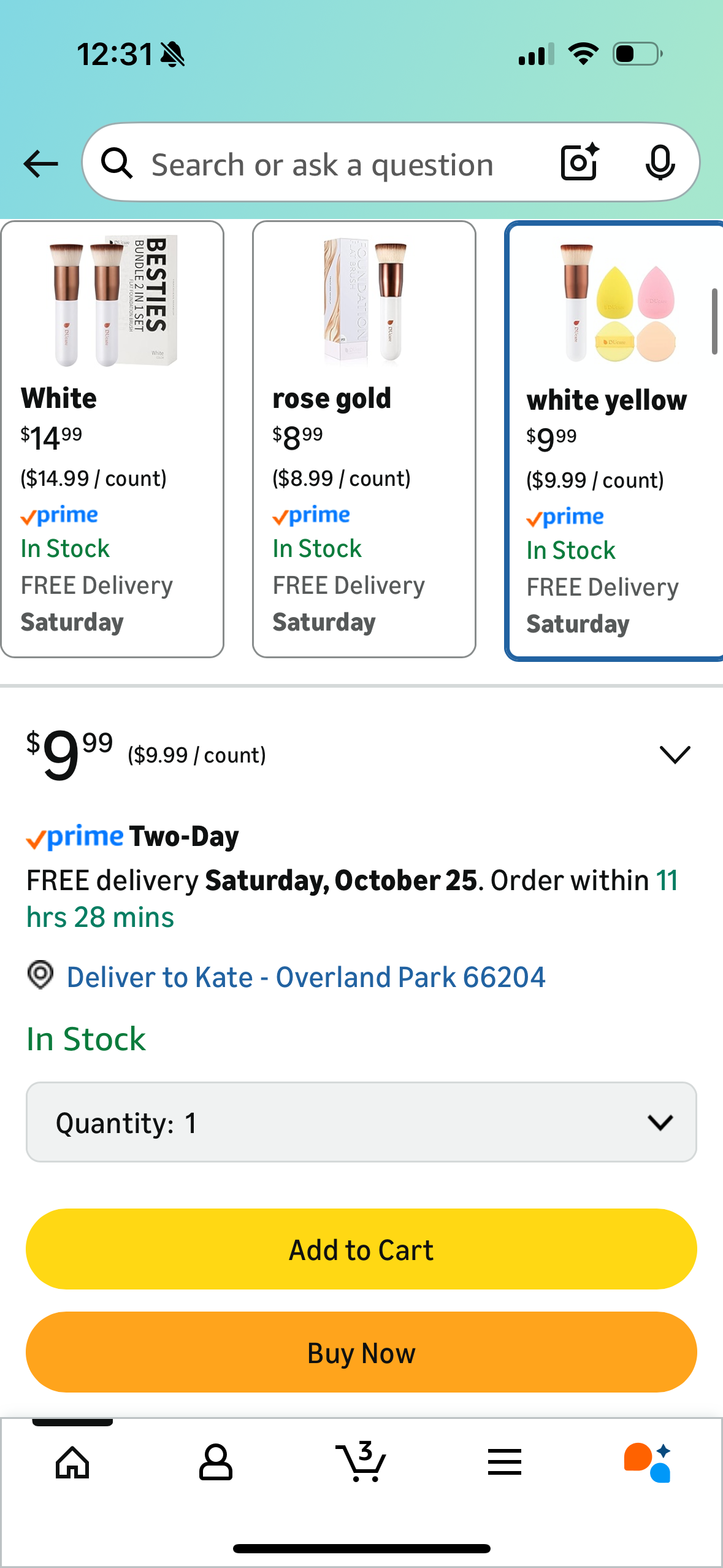Open Deliver to Kate - Overland Park link
Viewport: 723px width, 1568px height.
[x=305, y=977]
